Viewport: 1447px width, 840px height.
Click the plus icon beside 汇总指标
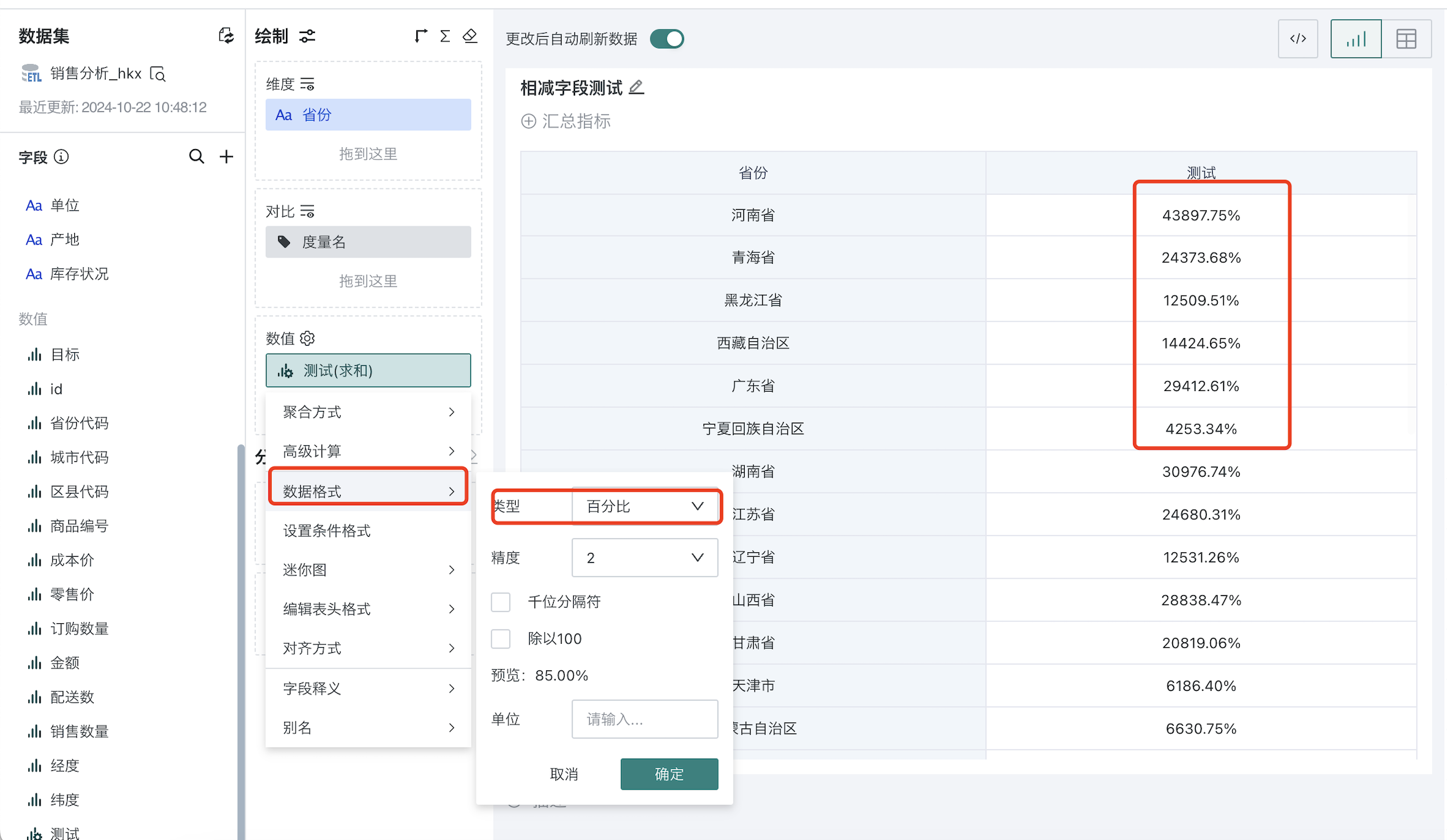(x=529, y=121)
